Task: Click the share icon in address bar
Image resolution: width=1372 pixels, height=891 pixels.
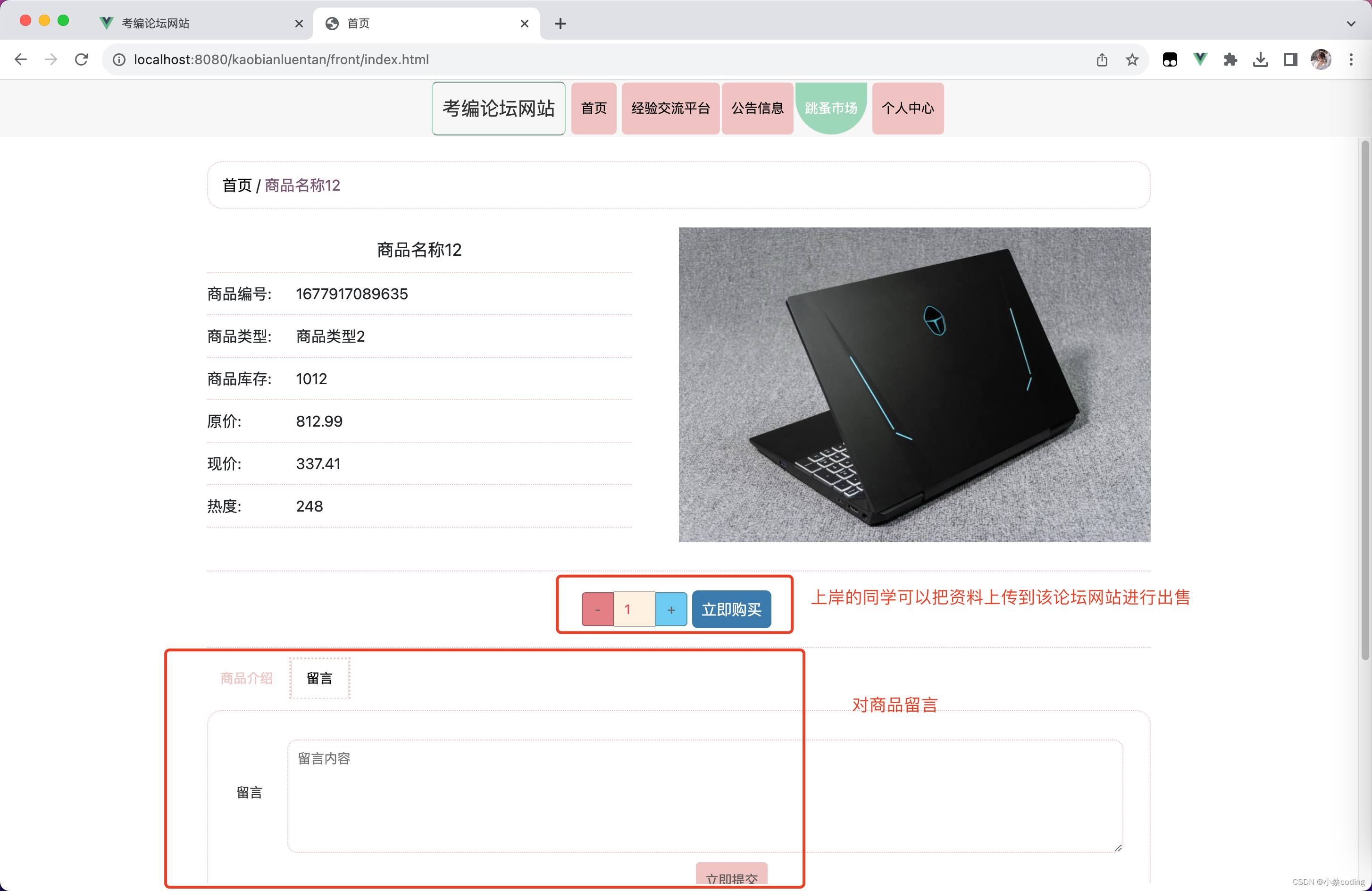Action: tap(1102, 59)
